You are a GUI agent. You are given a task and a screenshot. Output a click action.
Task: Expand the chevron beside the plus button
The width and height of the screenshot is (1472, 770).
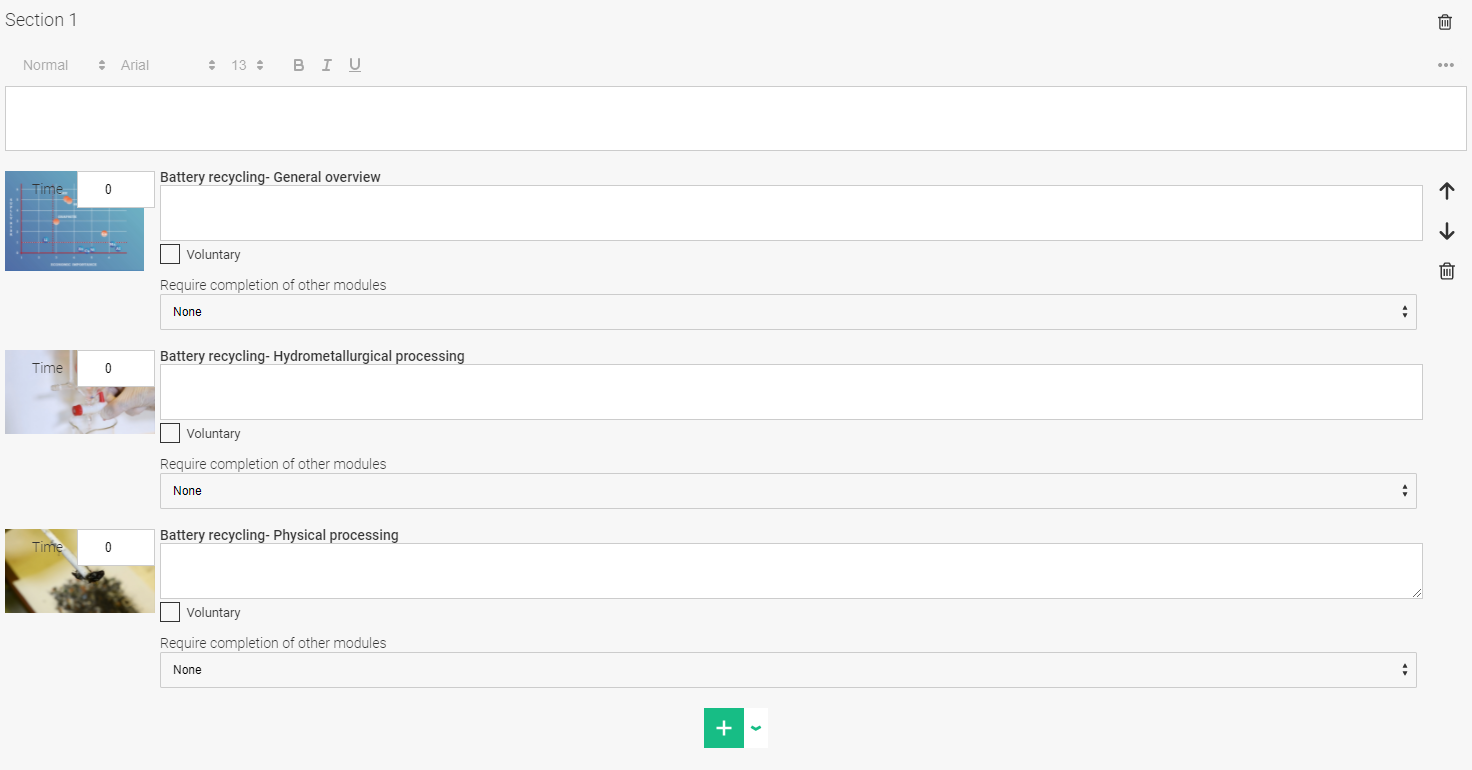tap(756, 728)
